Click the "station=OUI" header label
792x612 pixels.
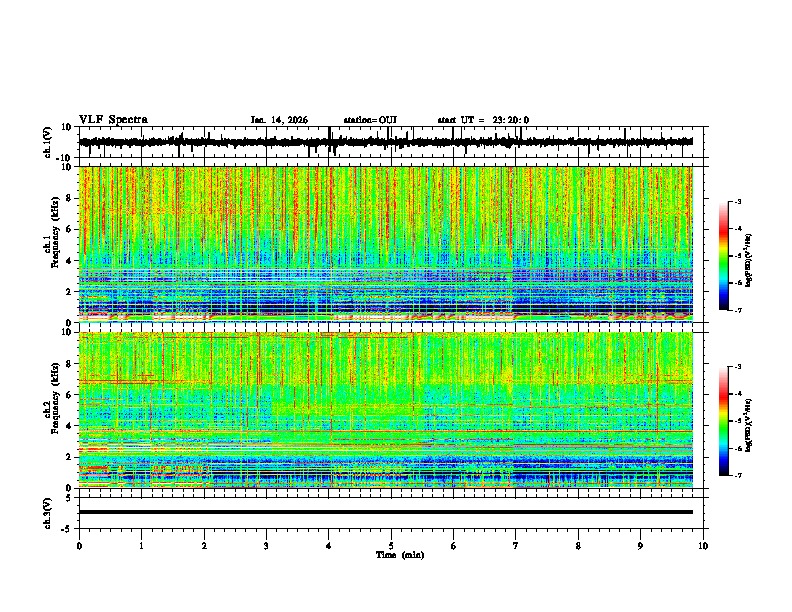(x=370, y=120)
